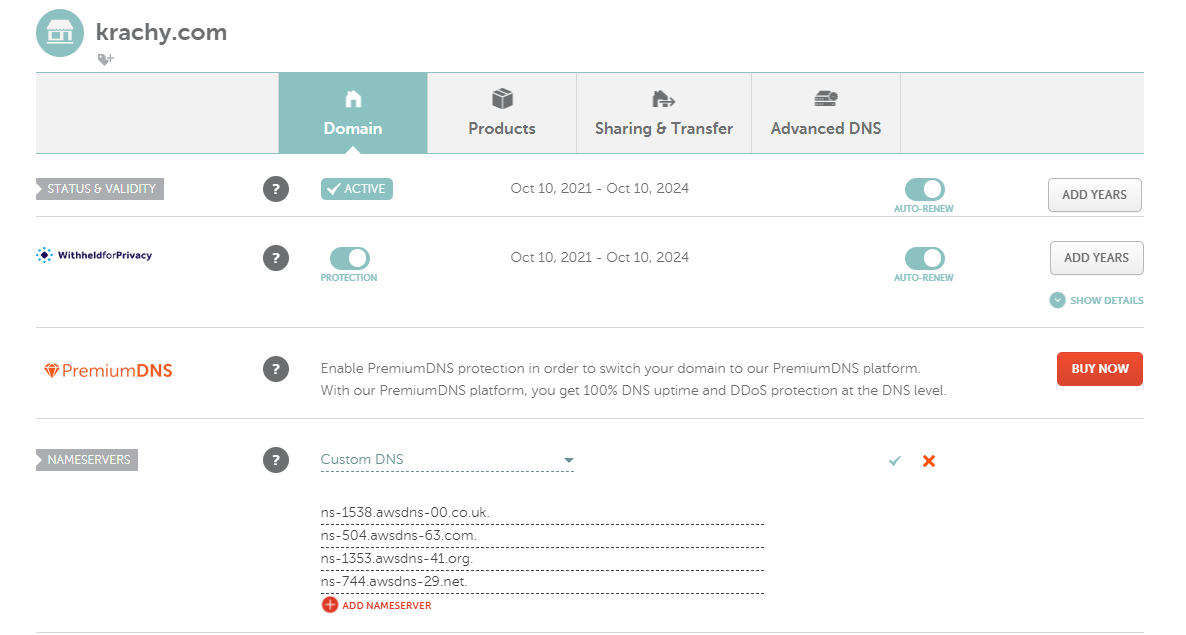Open the Sharing & Transfer tab
Image resolution: width=1186 pixels, height=635 pixels.
click(x=664, y=113)
